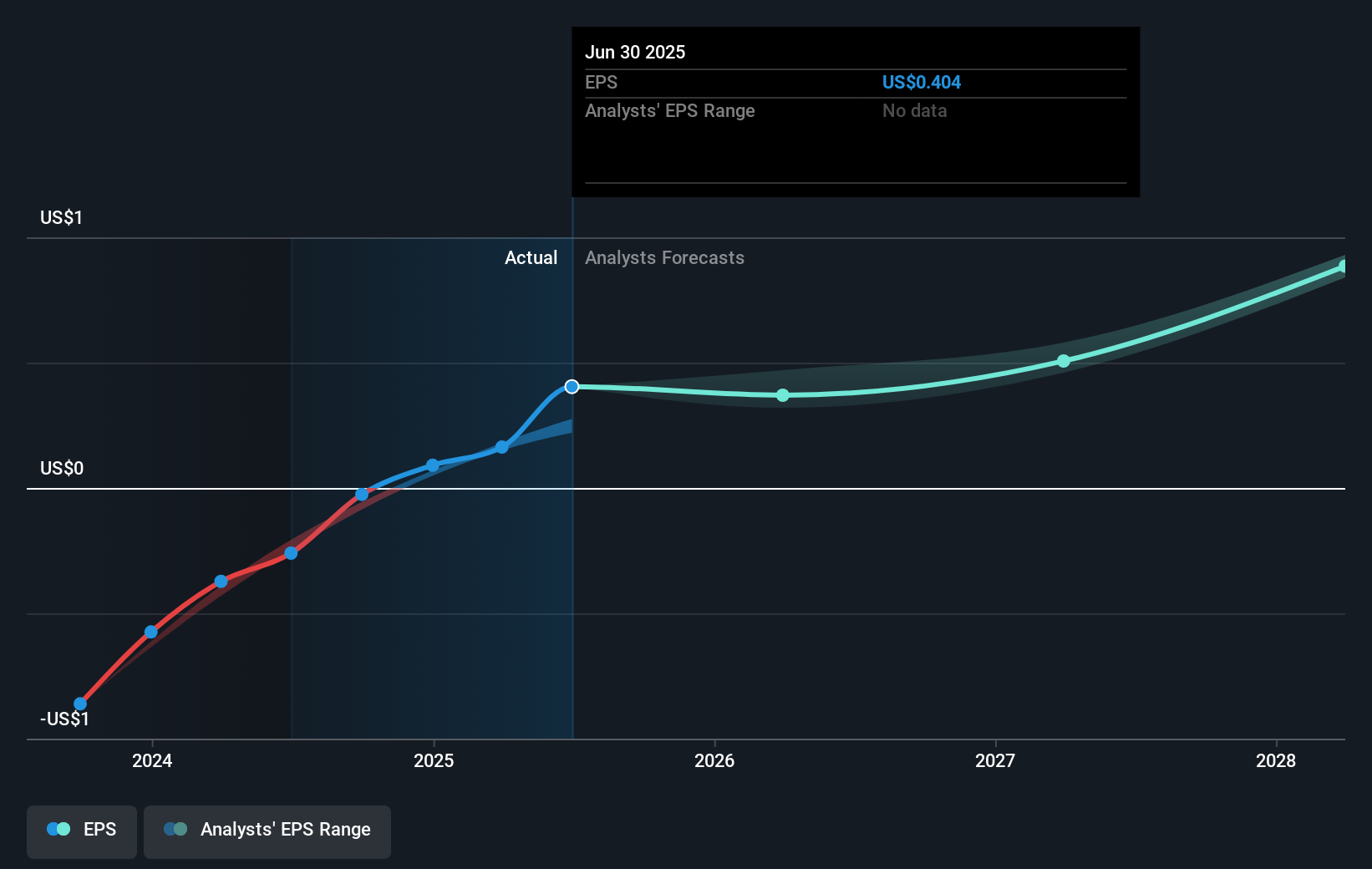Select the highlighted Jun 30 2025 data point
The width and height of the screenshot is (1372, 869).
point(572,386)
